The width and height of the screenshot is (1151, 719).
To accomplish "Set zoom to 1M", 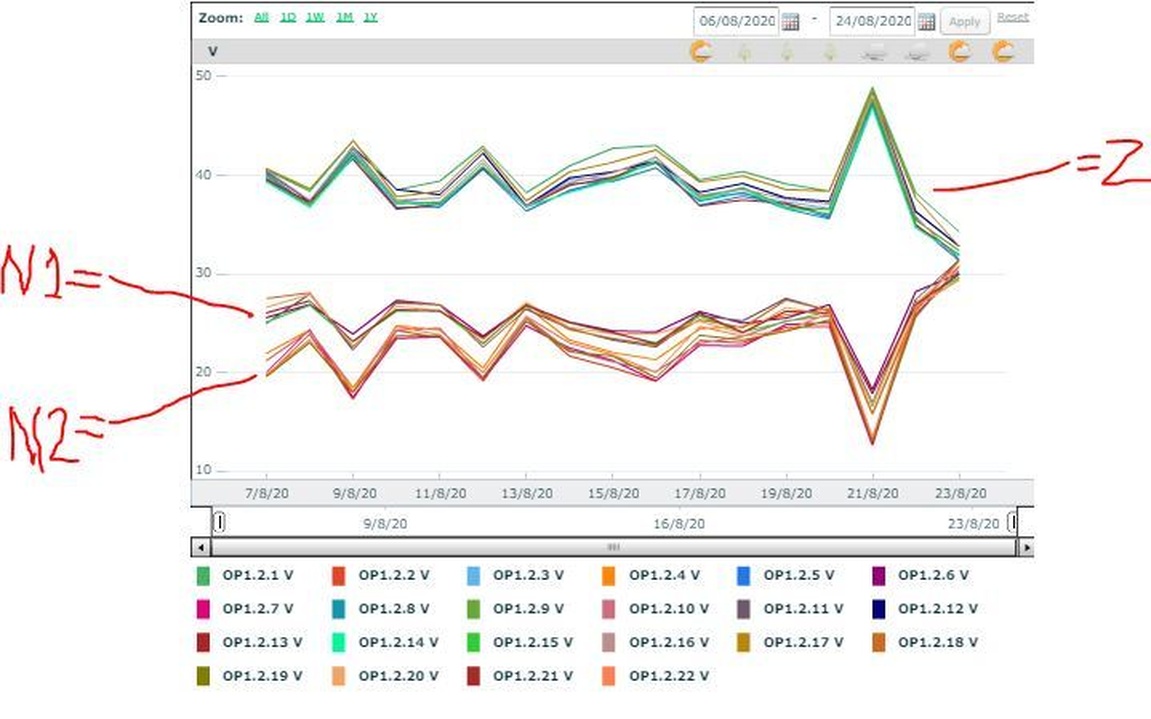I will tap(344, 17).
